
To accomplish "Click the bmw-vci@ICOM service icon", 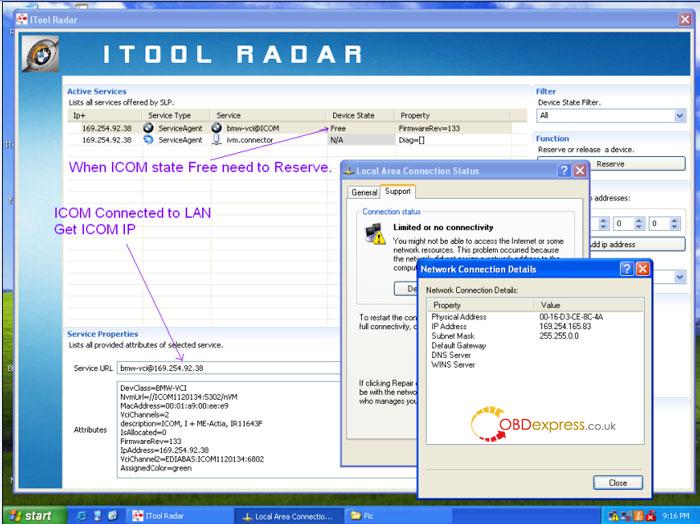I will [217, 128].
